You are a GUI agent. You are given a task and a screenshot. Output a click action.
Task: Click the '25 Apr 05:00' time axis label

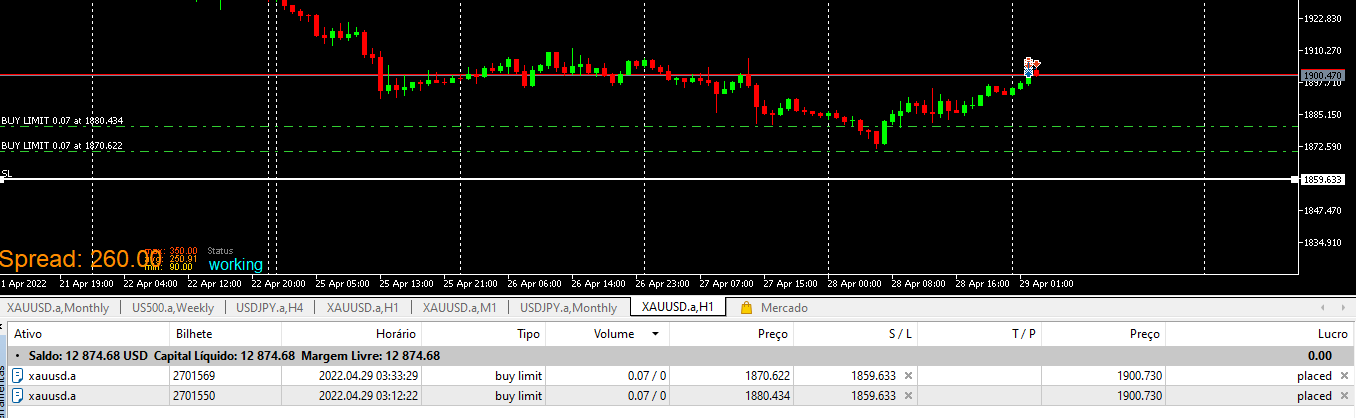click(x=341, y=283)
